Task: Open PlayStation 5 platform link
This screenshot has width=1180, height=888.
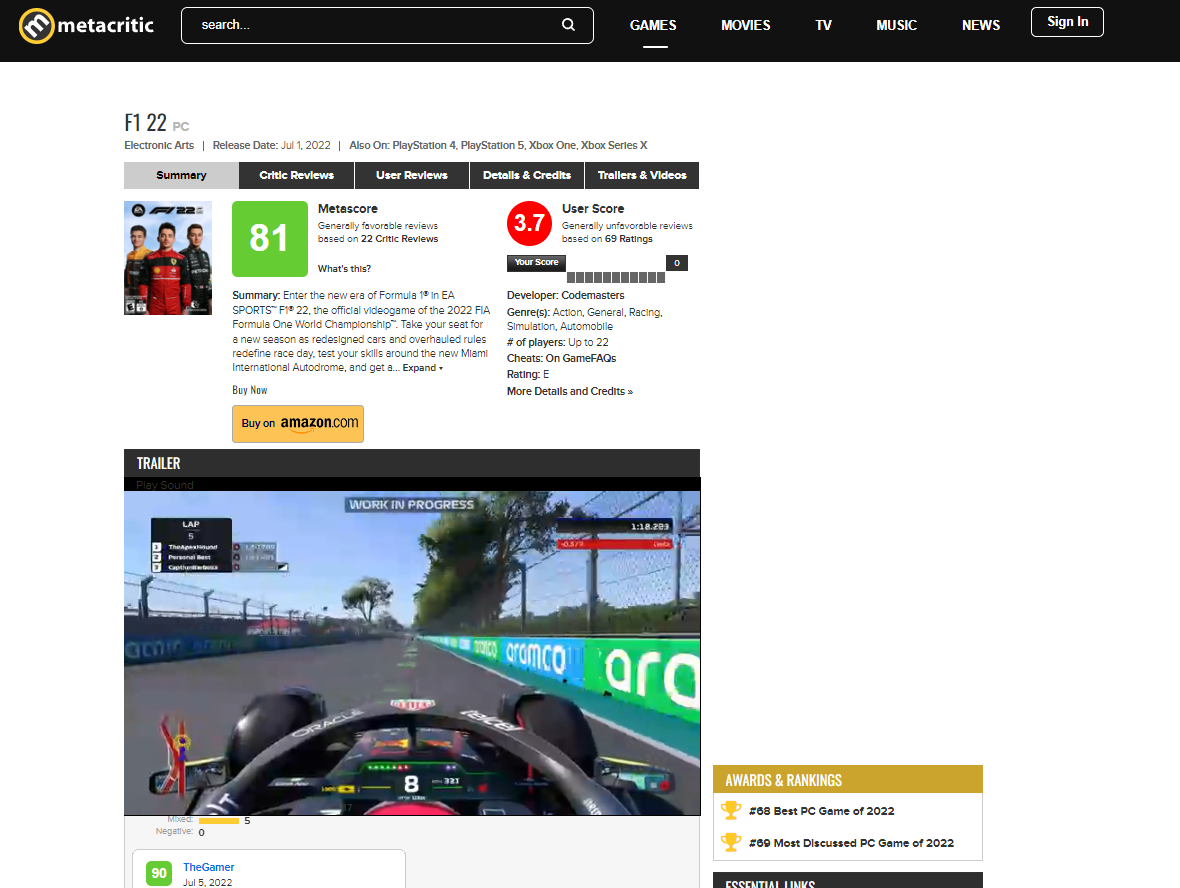Action: pyautogui.click(x=492, y=145)
